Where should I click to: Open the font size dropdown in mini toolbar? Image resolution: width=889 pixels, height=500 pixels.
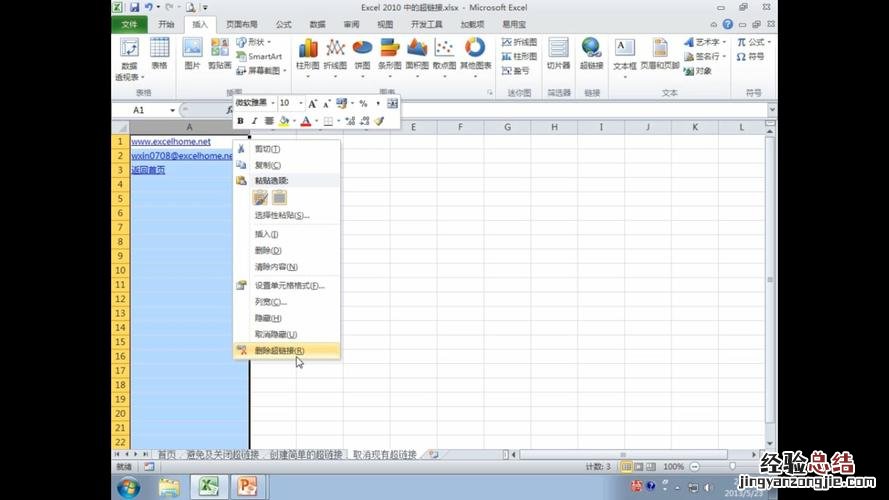[x=300, y=103]
